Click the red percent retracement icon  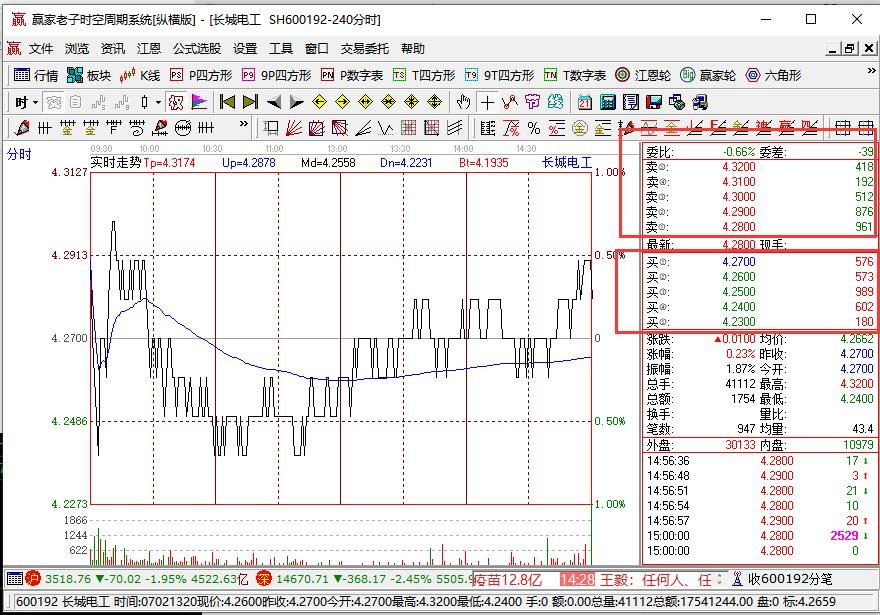[x=511, y=128]
